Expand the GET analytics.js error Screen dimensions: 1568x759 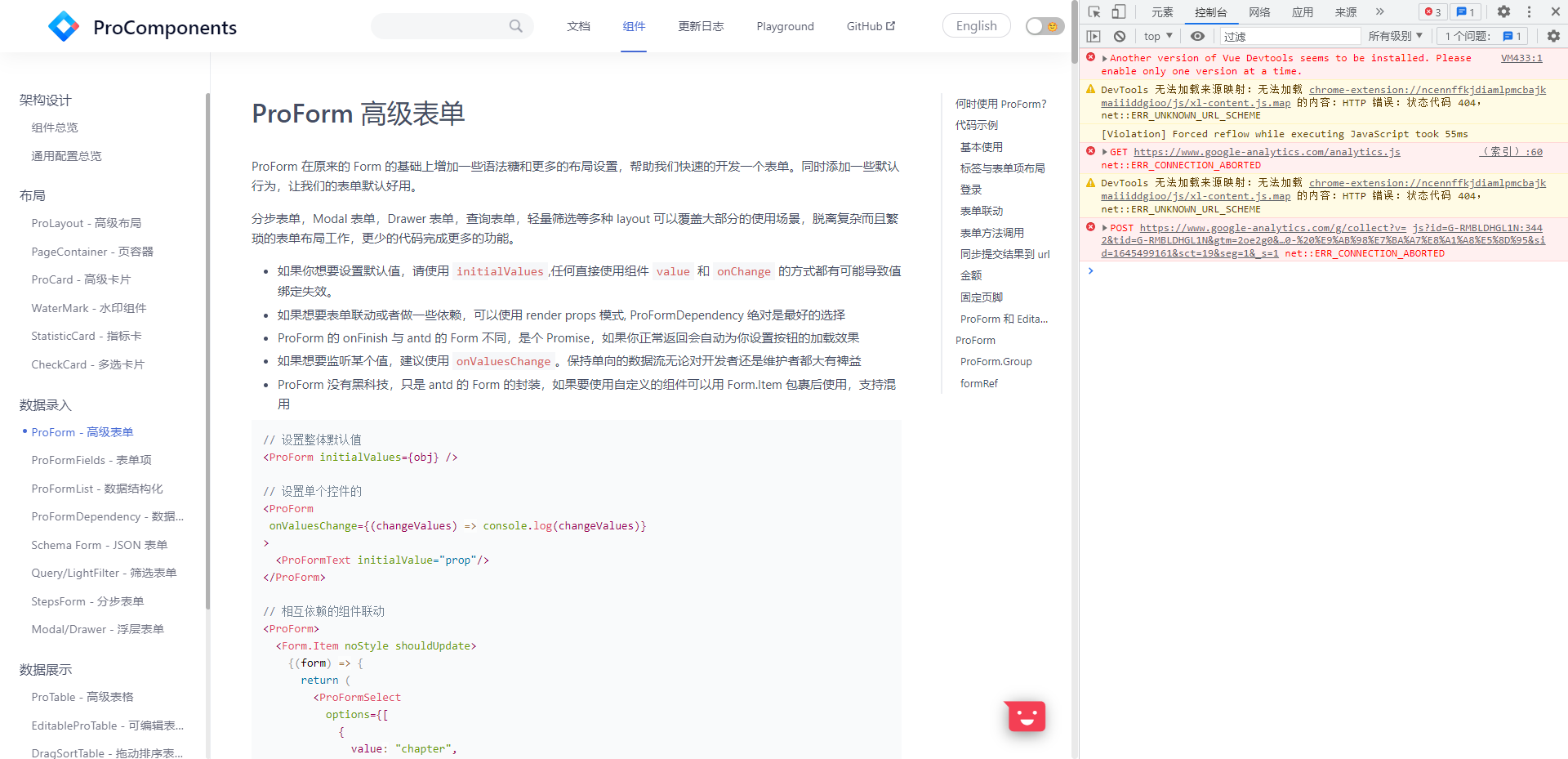coord(1104,152)
